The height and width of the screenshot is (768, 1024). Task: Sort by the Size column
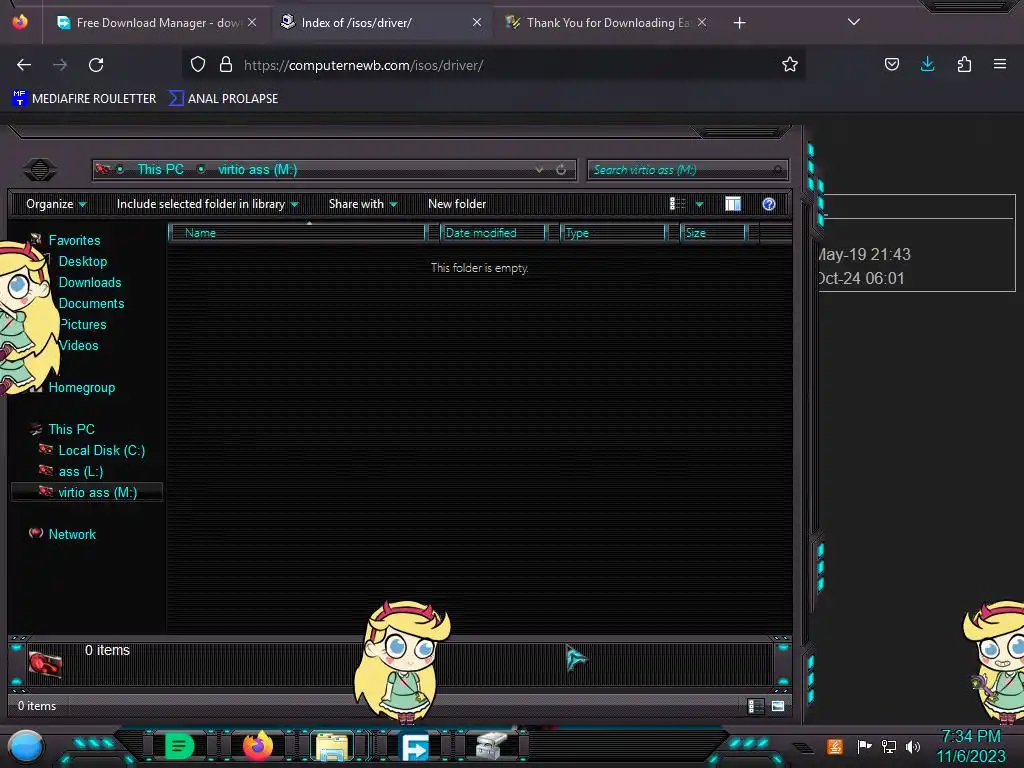click(x=713, y=233)
